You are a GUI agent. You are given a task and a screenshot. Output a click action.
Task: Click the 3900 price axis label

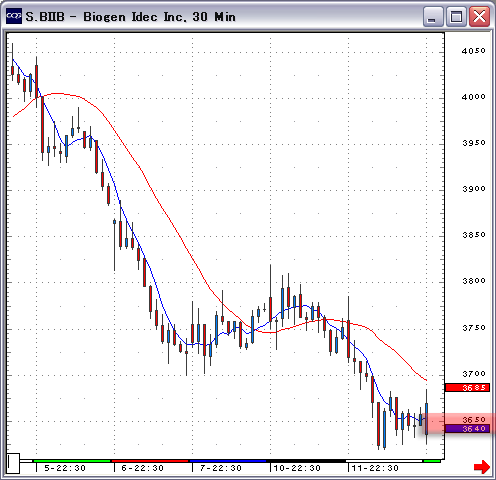[474, 189]
